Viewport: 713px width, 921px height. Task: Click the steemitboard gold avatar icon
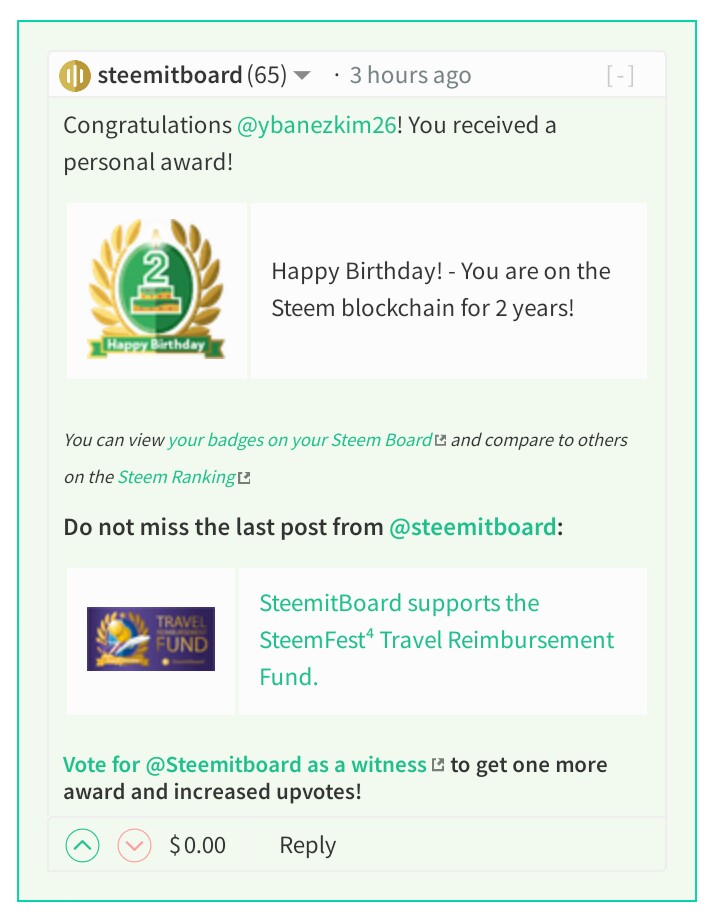pyautogui.click(x=75, y=76)
